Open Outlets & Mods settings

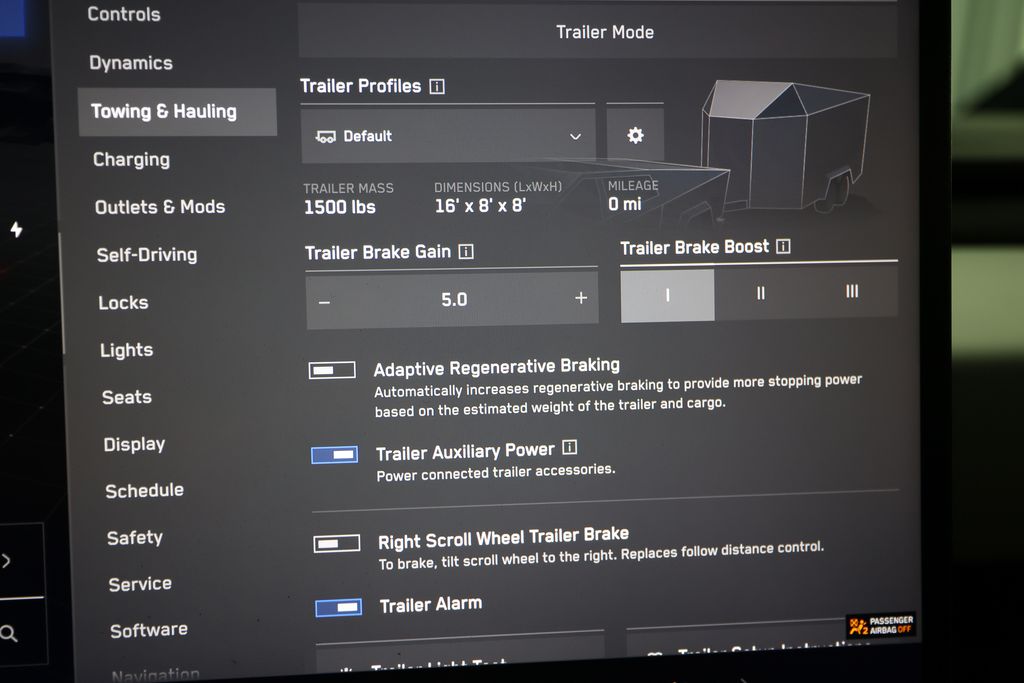click(x=160, y=207)
